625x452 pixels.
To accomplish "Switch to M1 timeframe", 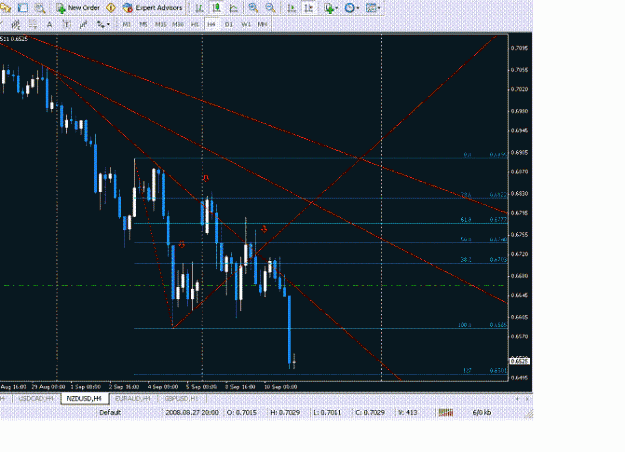I will pyautogui.click(x=127, y=24).
